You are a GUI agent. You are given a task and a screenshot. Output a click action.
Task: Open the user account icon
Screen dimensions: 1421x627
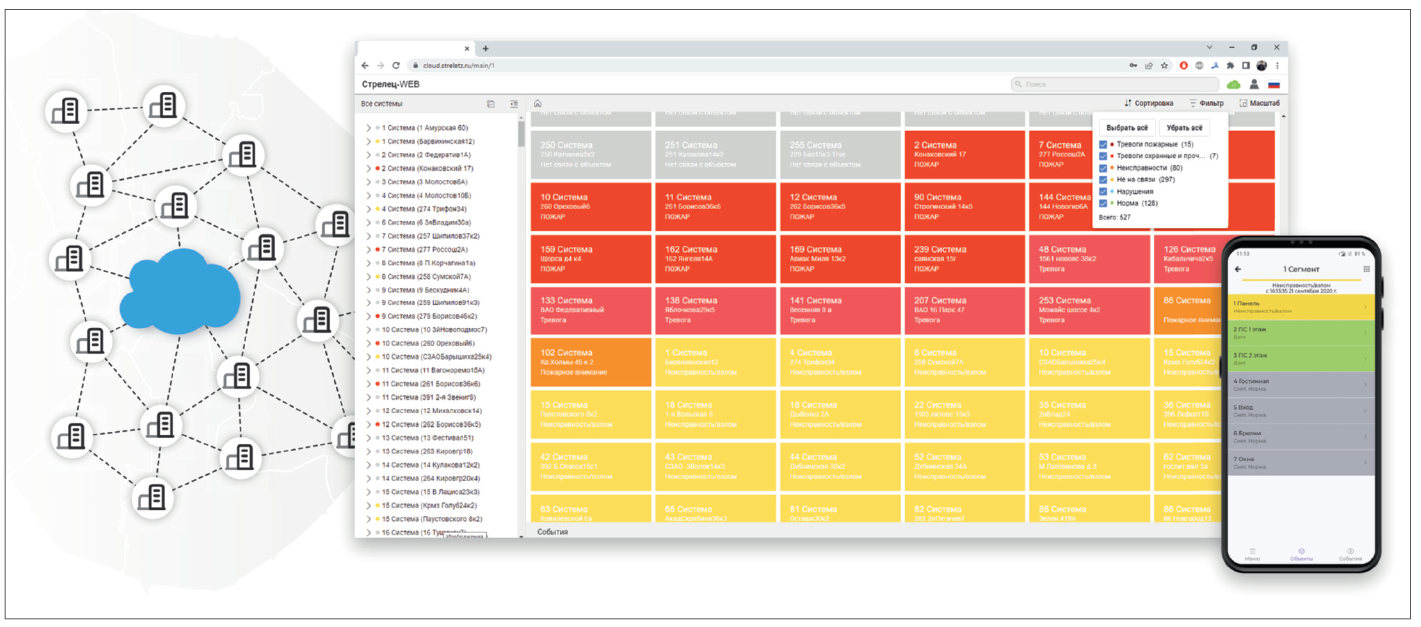[x=1254, y=85]
